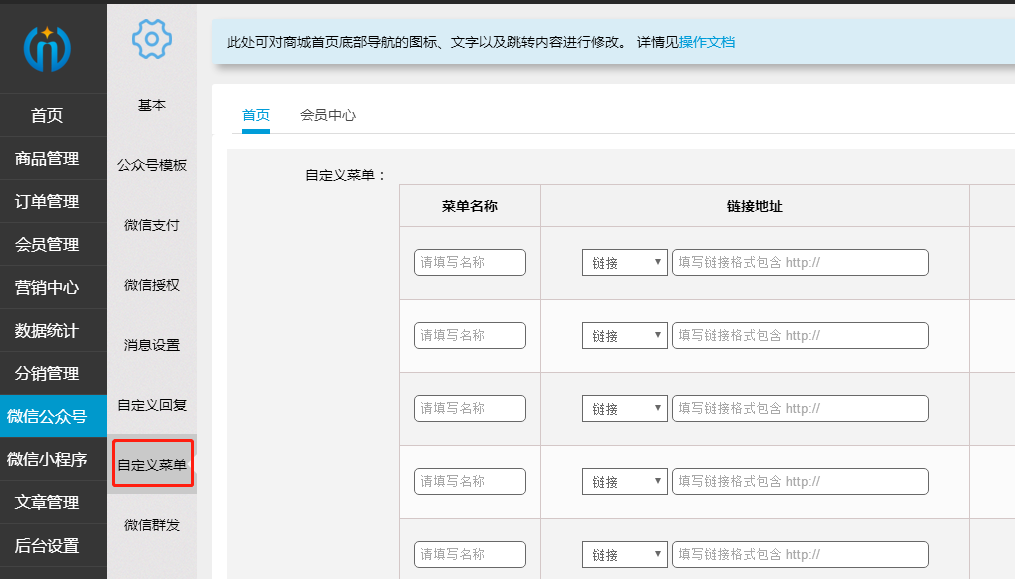Open 后台设置 at the bottom of sidebar
Screen dimensions: 1015x579
tap(48, 545)
